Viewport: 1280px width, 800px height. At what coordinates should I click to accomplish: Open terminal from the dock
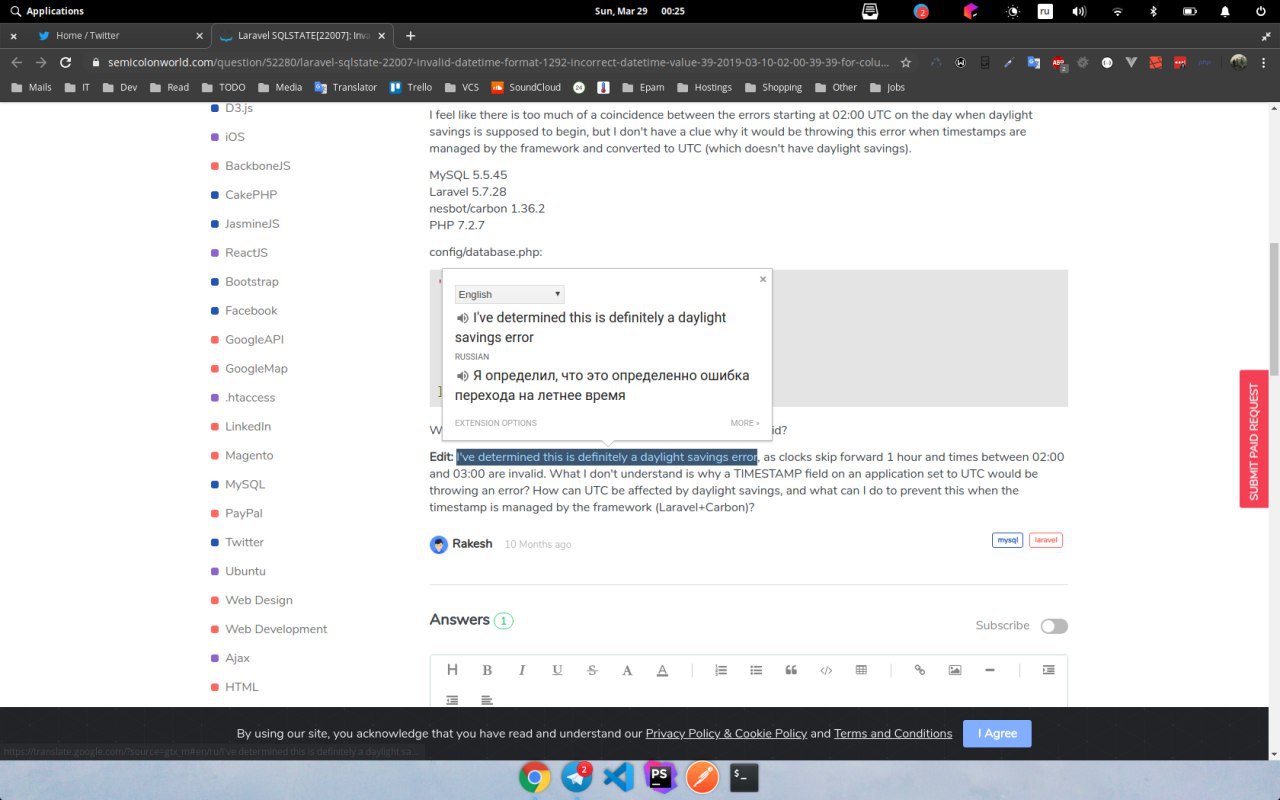743,776
